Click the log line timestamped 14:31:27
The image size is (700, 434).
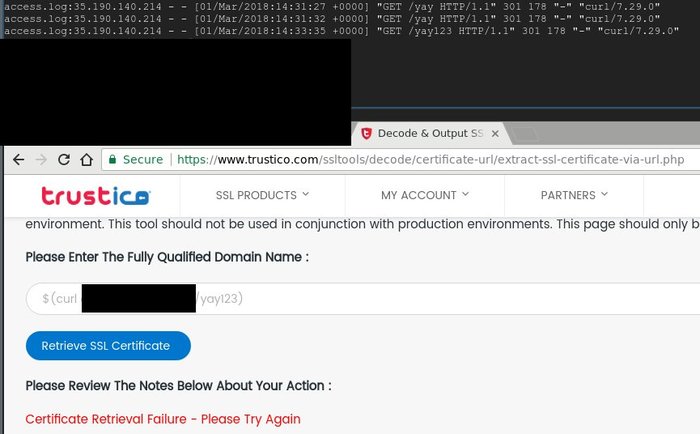332,7
